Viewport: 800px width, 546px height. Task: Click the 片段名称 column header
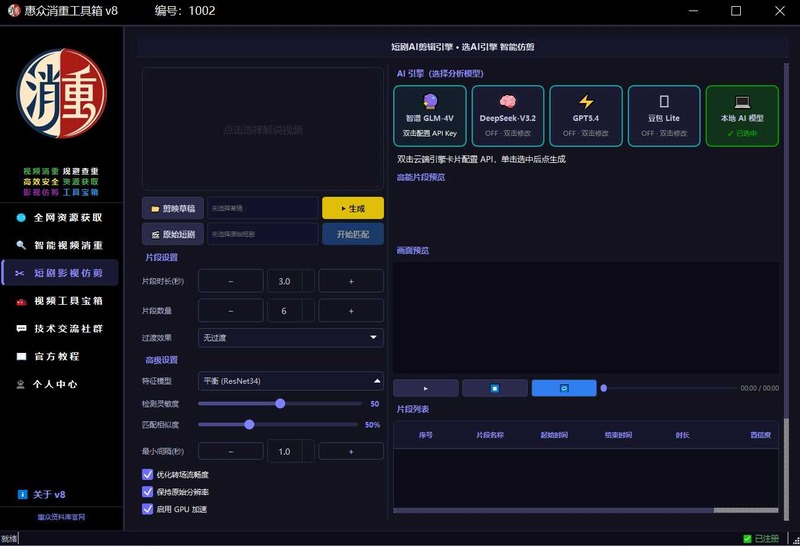pos(490,435)
